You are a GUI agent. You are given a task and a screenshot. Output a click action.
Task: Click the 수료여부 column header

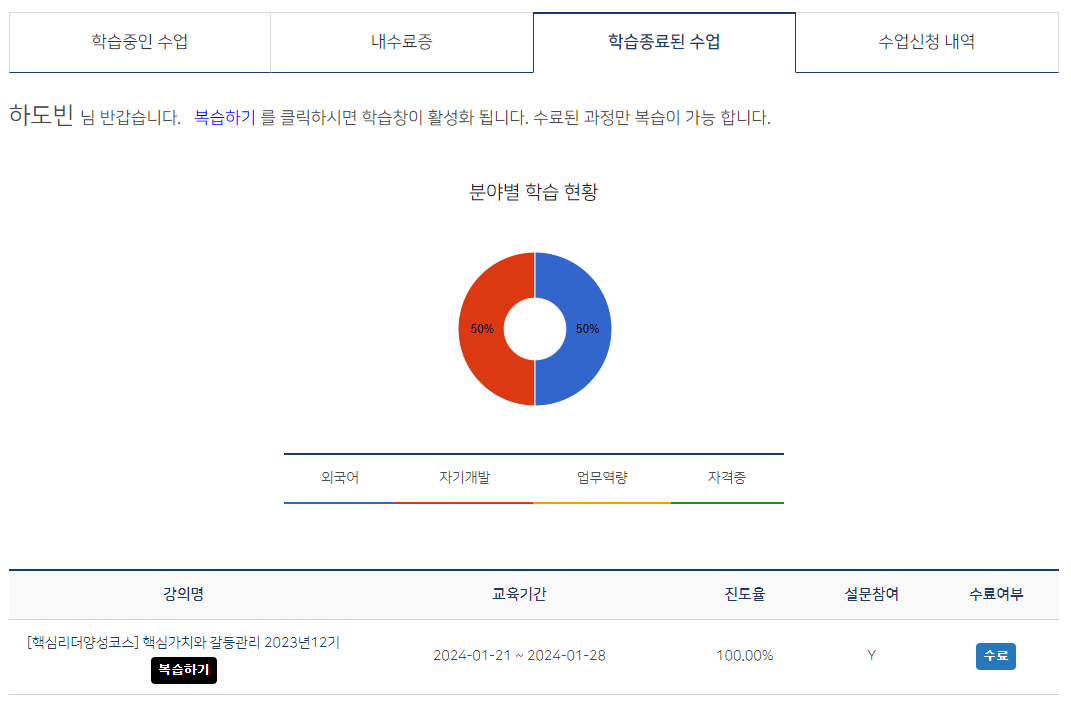996,594
